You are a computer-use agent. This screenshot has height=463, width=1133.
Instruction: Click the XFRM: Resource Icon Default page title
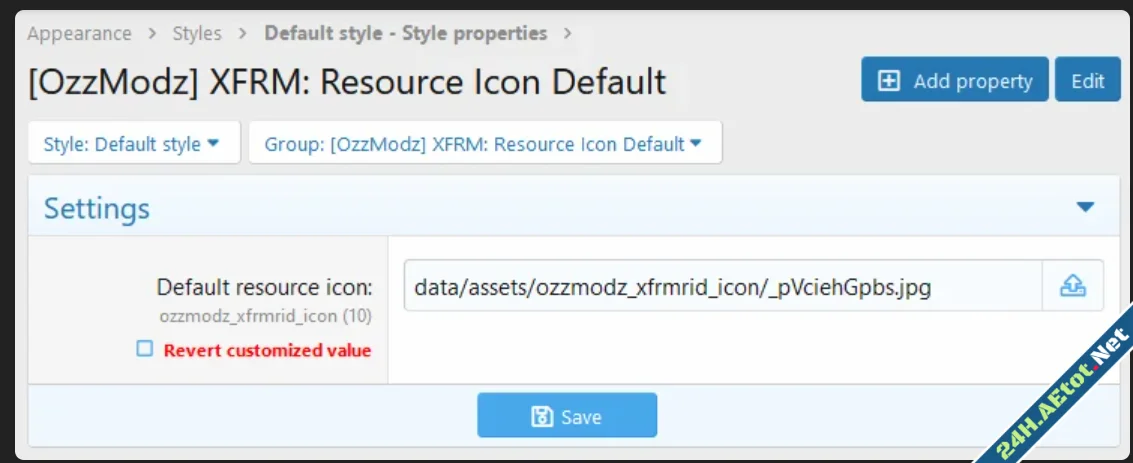click(x=346, y=81)
